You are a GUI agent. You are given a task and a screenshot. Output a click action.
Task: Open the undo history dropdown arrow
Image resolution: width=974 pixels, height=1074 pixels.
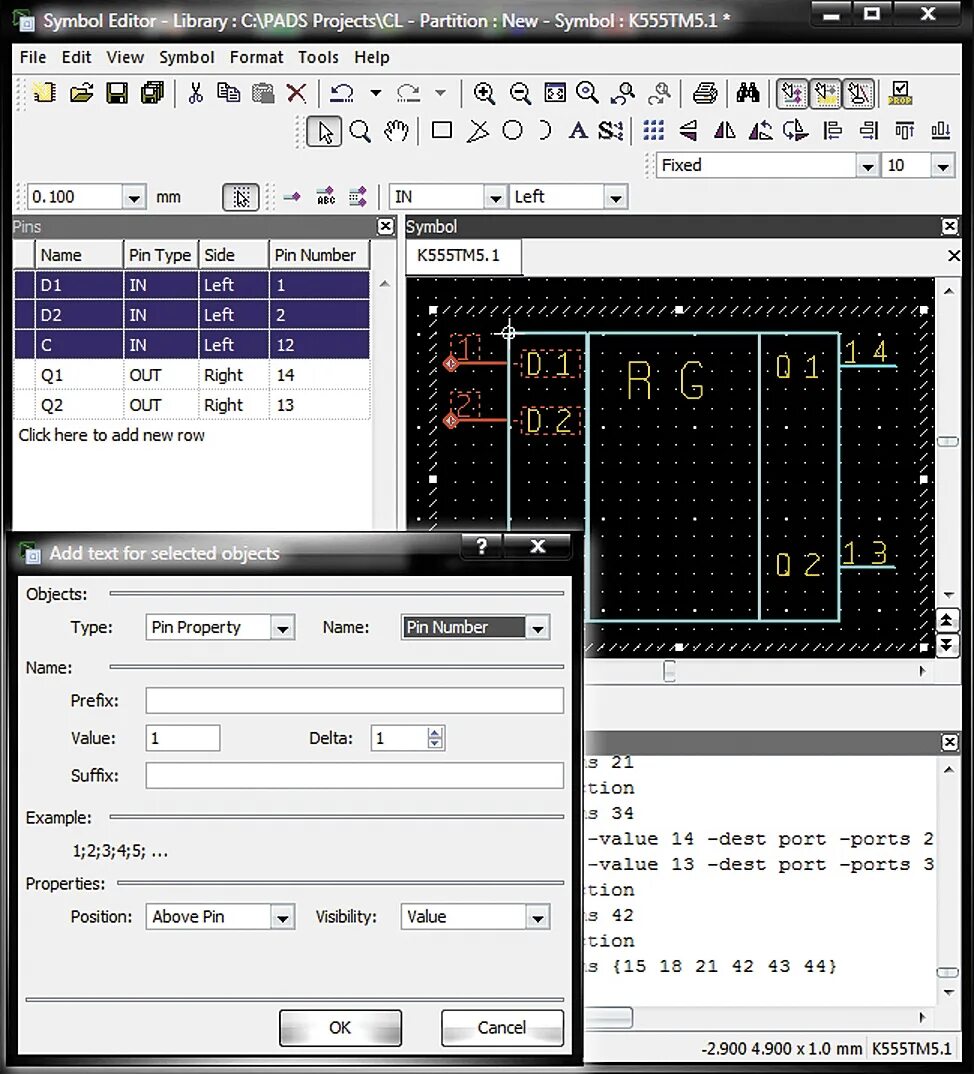[x=375, y=92]
